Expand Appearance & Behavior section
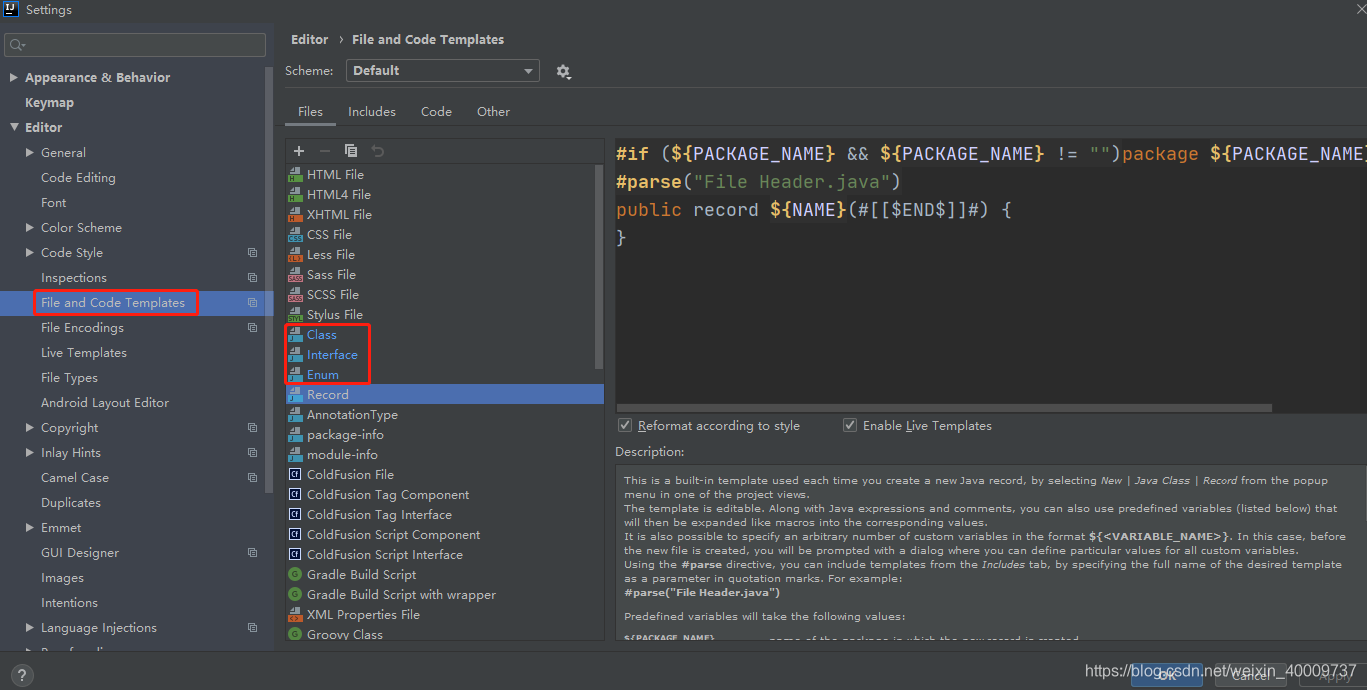This screenshot has width=1367, height=690. pos(14,78)
